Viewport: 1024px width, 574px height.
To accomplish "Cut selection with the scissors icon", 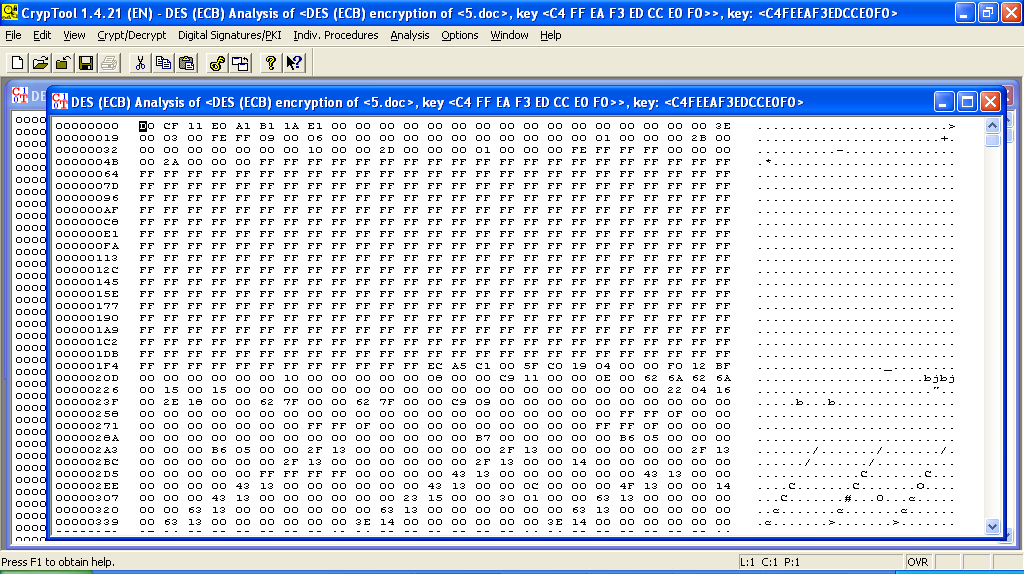I will 140,63.
